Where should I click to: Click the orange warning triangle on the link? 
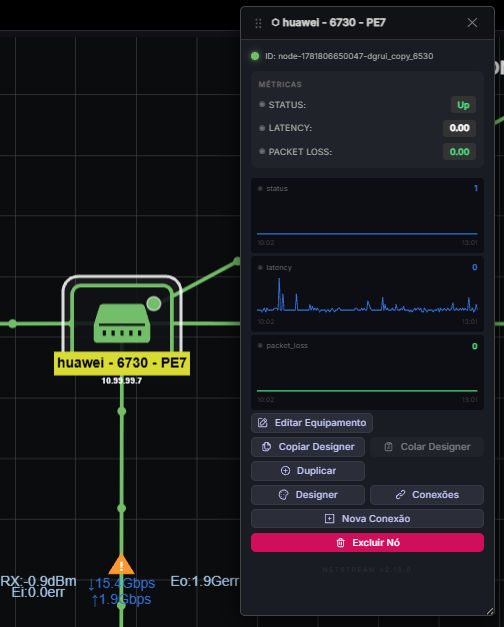122,564
